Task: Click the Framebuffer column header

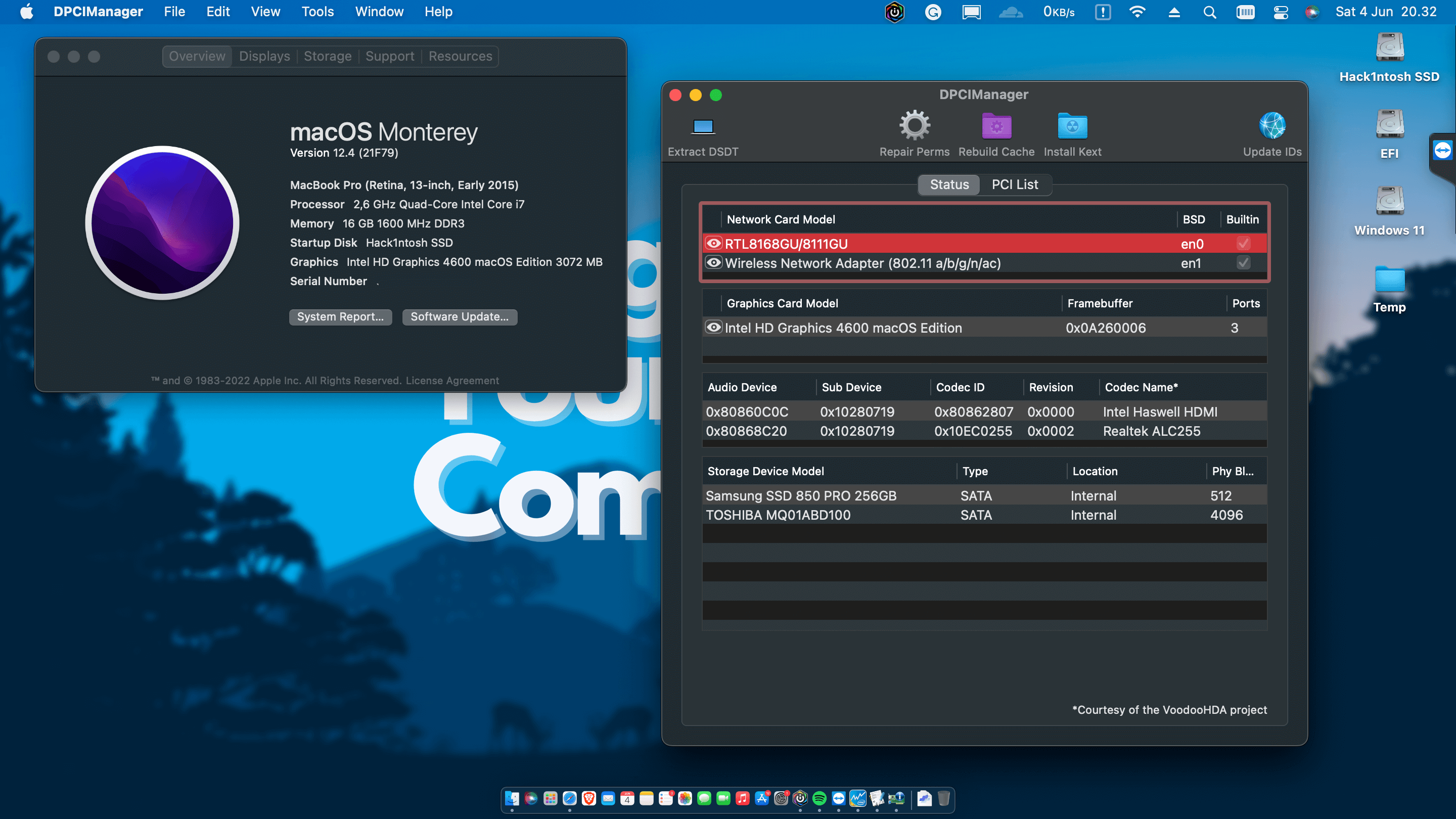Action: [x=1144, y=303]
